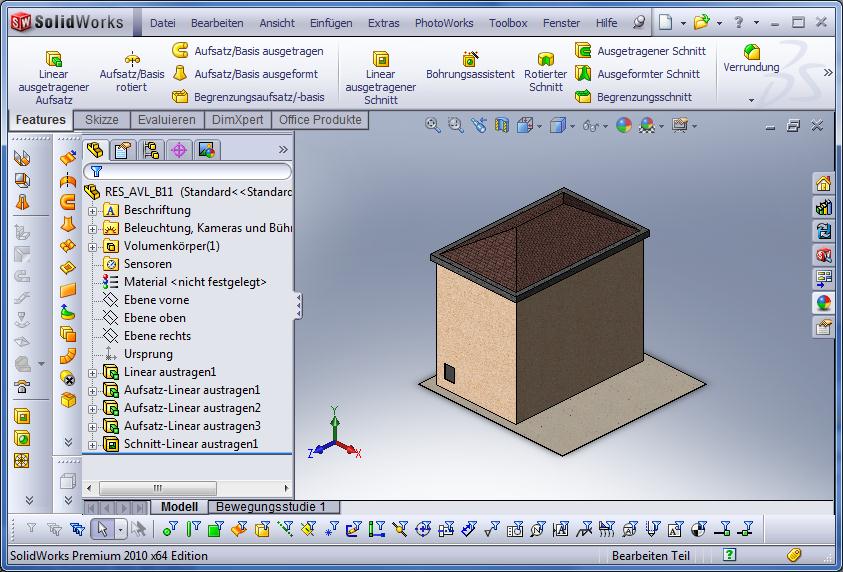Expand the Schnitt-Linear austragen1 feature
The width and height of the screenshot is (843, 572).
[93, 444]
